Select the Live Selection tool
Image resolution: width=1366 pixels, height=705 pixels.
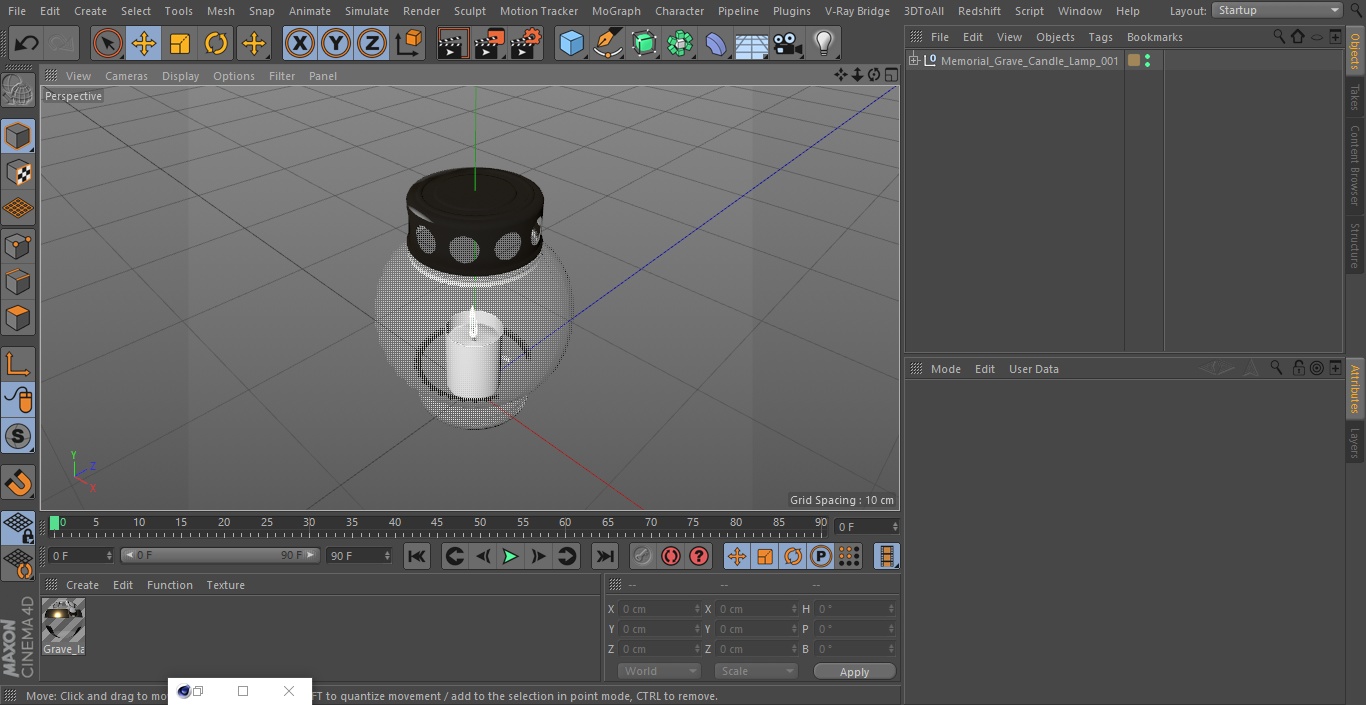[108, 43]
